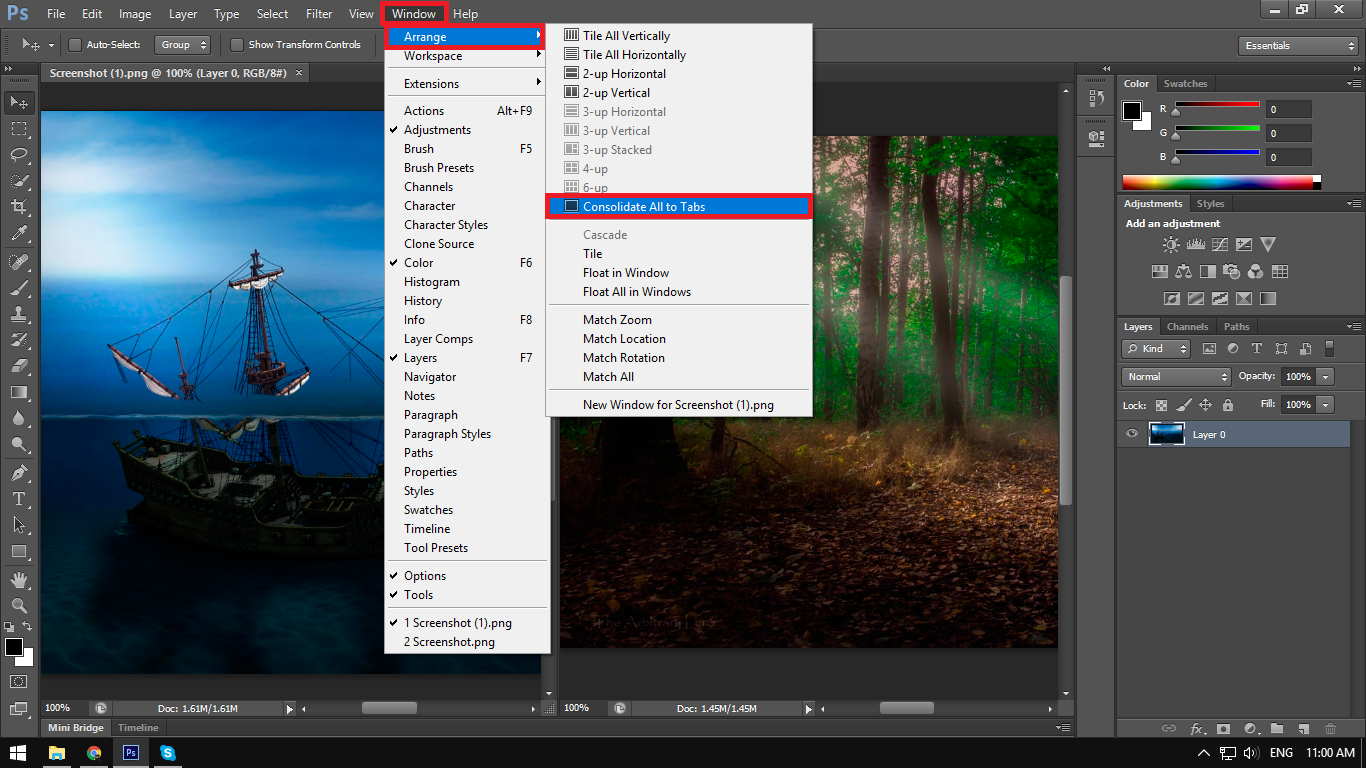Toggle lock transparent pixels
Screen dimensions: 1366x768
click(1161, 405)
